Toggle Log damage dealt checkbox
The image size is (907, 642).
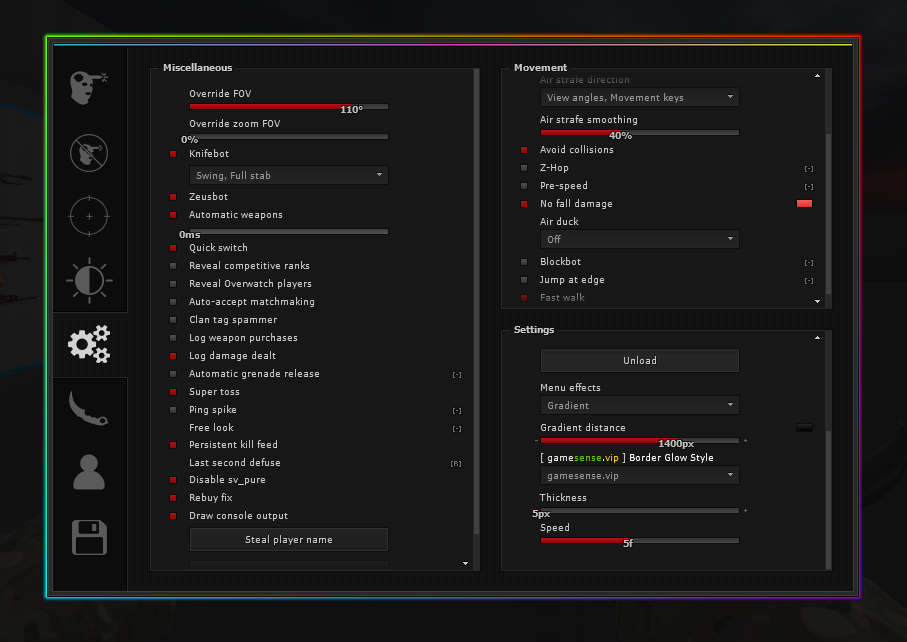coord(173,355)
